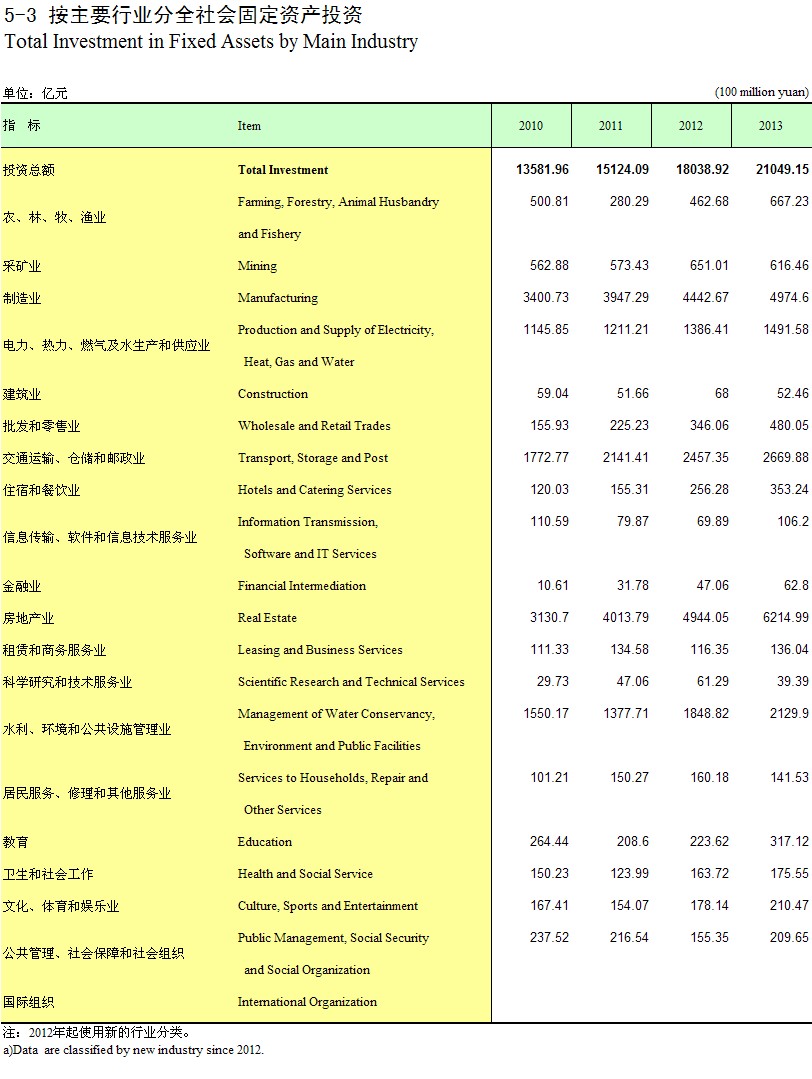Viewport: 812px width, 1079px height.
Task: Click 'Production and Supply of Electricity,' label
Action: (x=336, y=330)
